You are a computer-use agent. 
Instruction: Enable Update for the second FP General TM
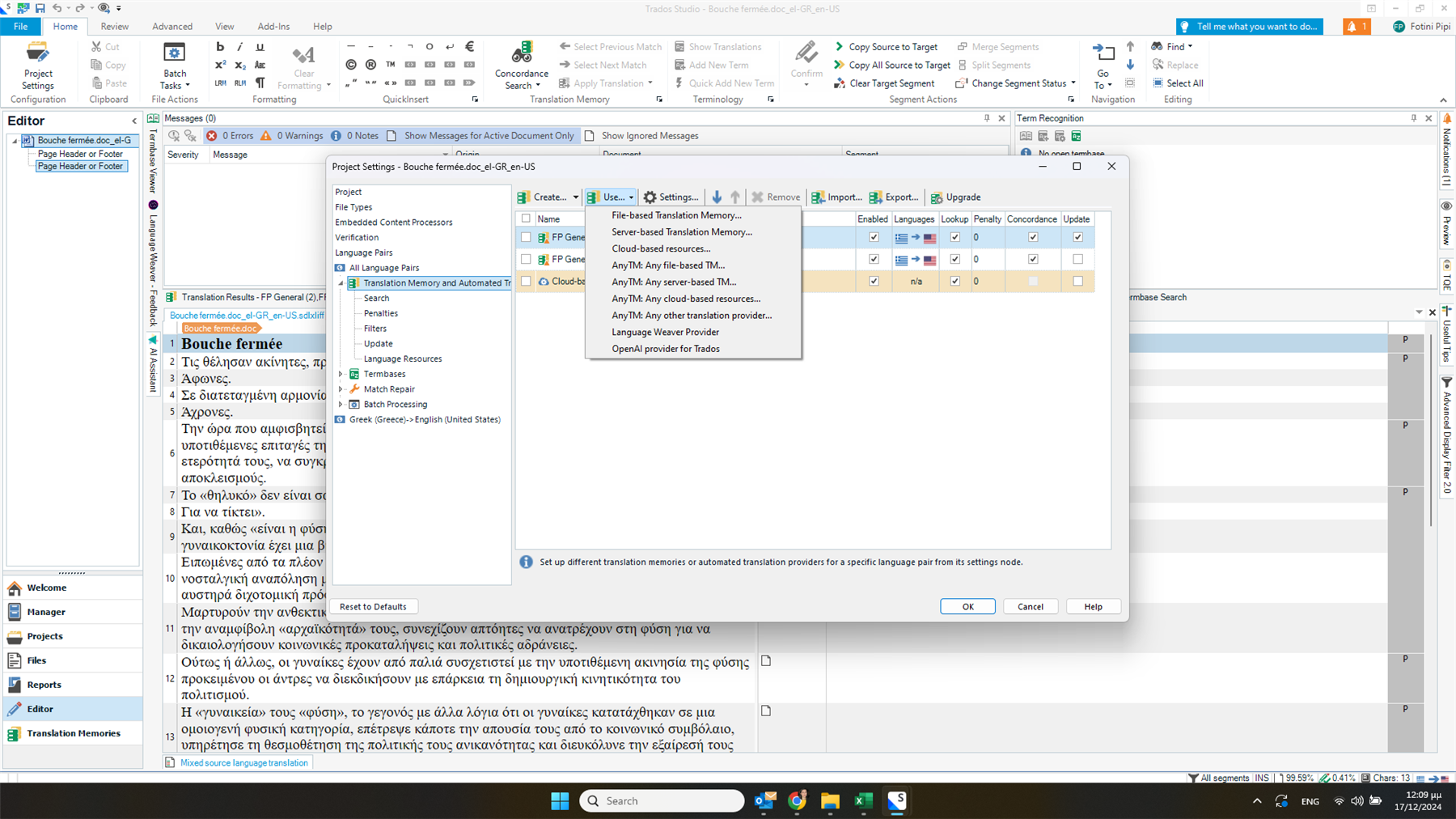click(1077, 259)
